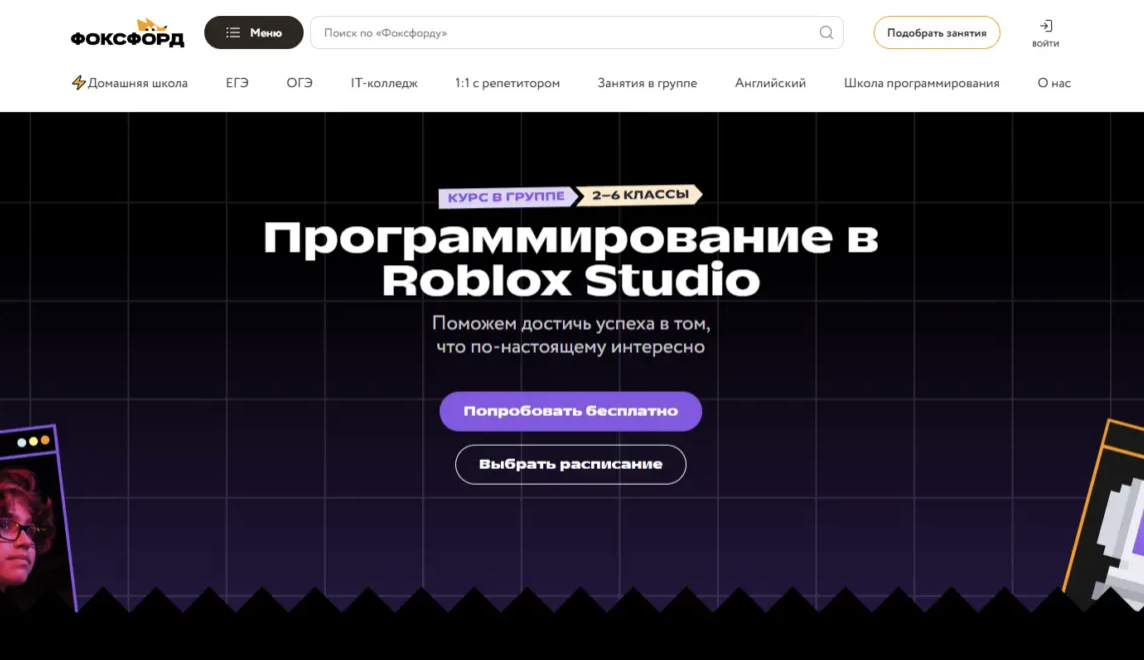Focus the Поиск по «Фоксфорду» search field
The image size is (1144, 660).
point(576,33)
